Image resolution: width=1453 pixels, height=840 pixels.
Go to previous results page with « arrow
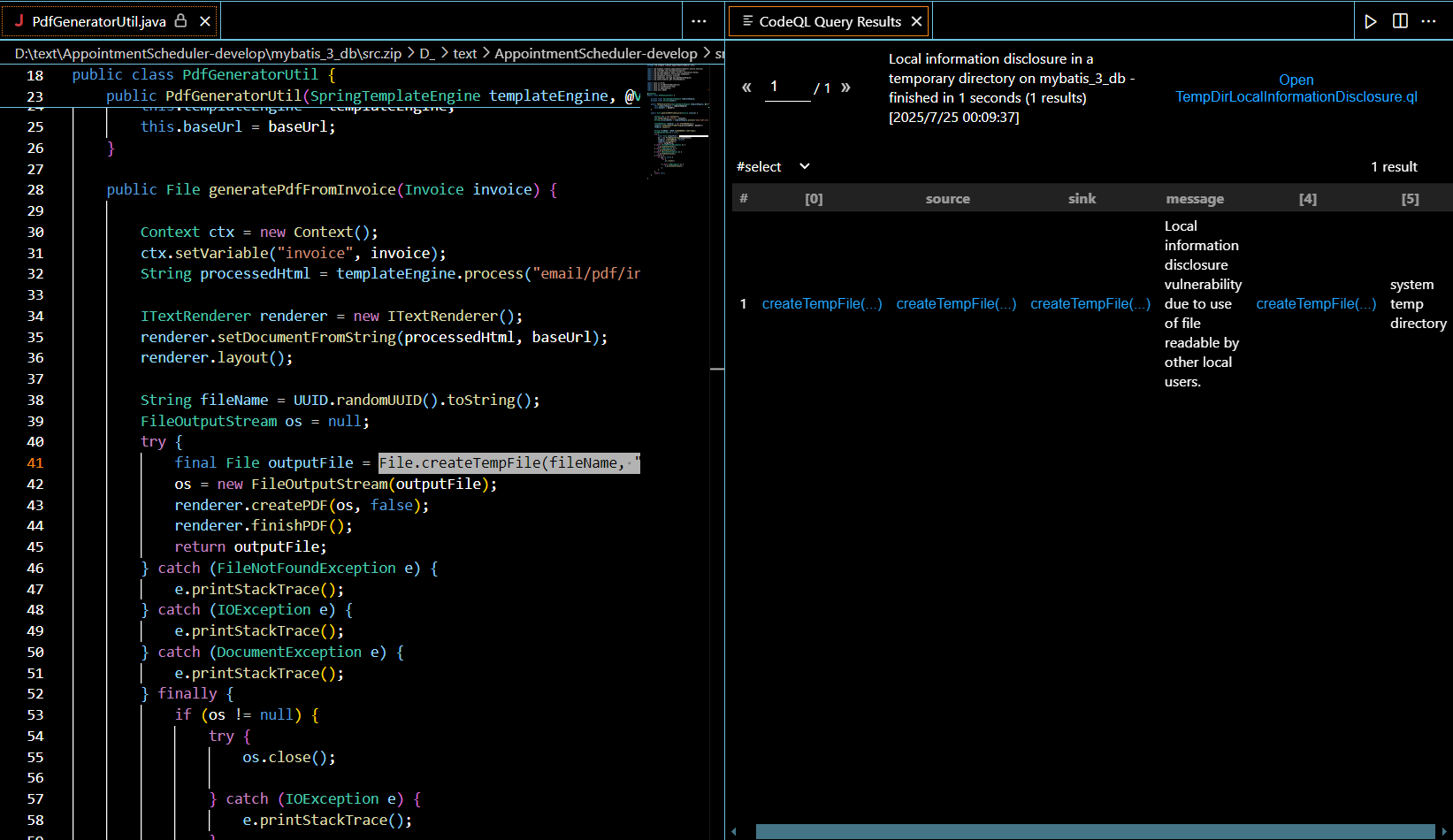[746, 87]
